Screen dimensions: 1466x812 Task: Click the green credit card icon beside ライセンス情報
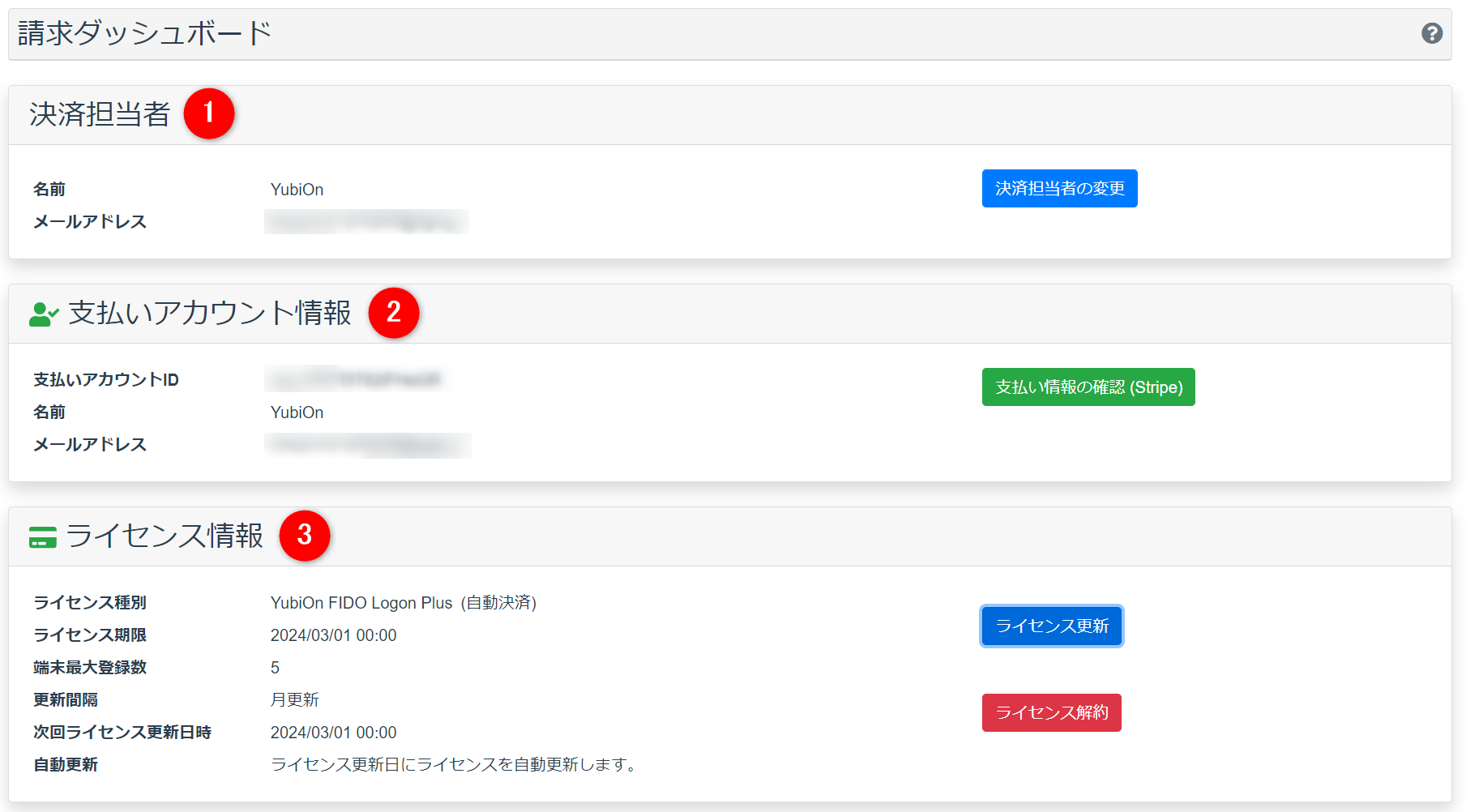click(x=43, y=537)
